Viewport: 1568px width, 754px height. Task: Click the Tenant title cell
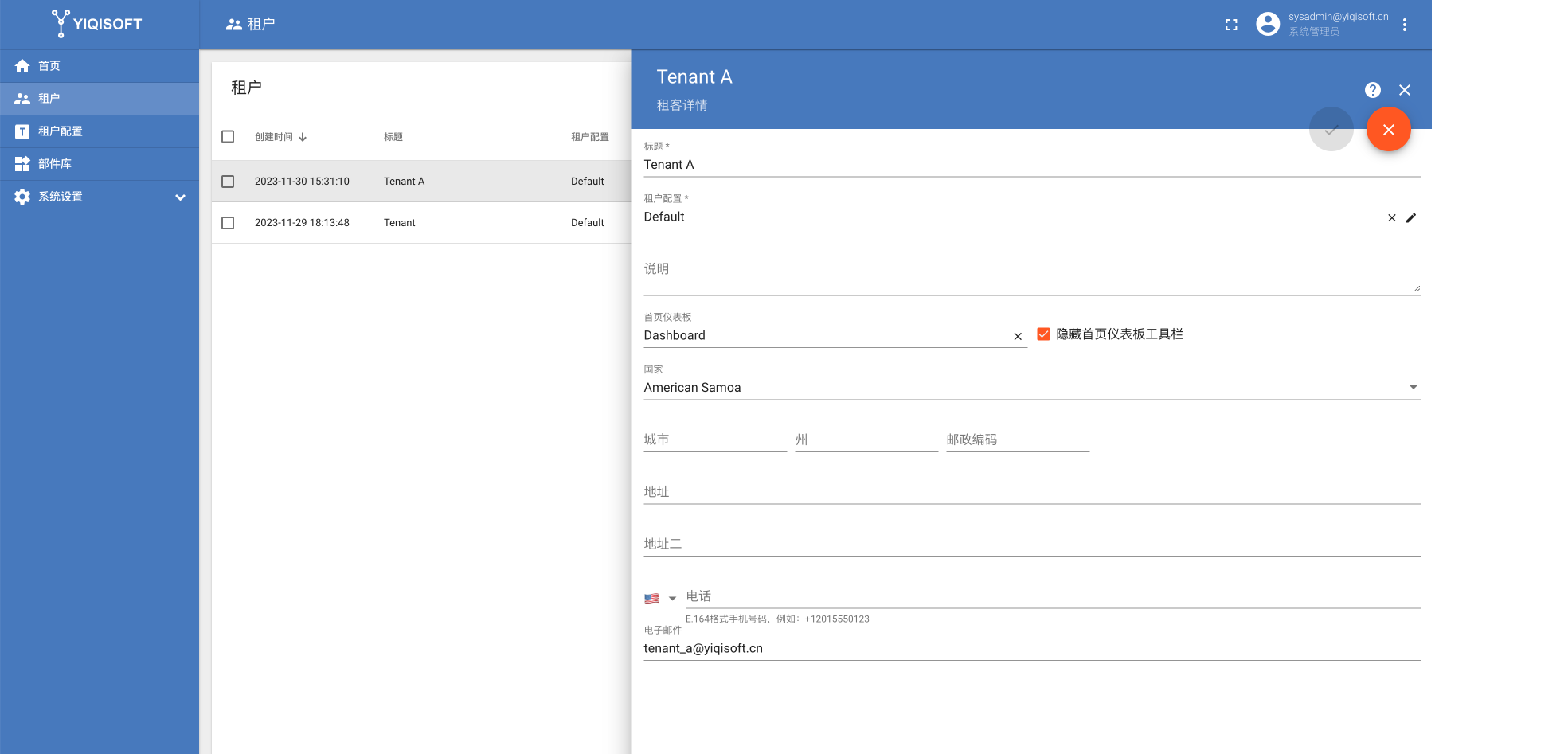point(400,223)
